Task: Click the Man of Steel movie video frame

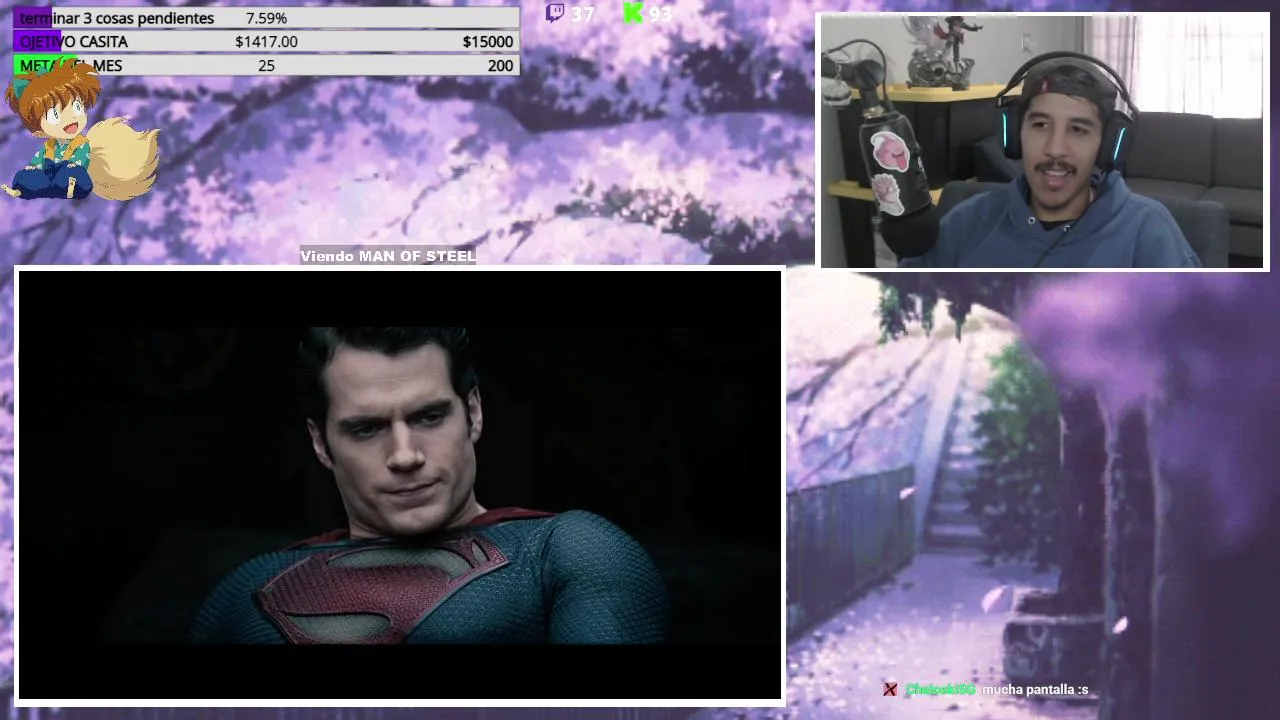Action: click(400, 485)
